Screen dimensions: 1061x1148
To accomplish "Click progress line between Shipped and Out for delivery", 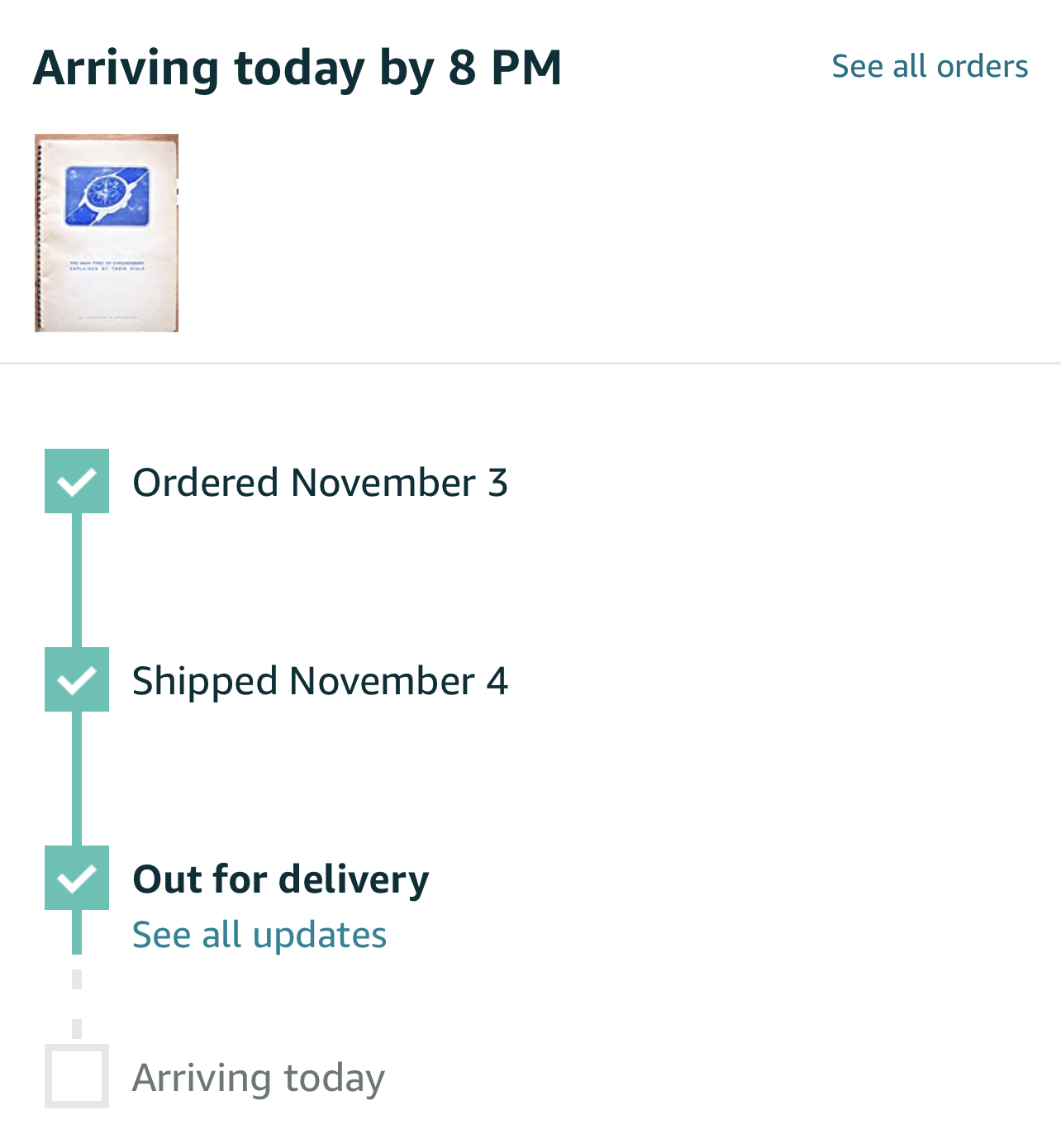I will pos(77,779).
